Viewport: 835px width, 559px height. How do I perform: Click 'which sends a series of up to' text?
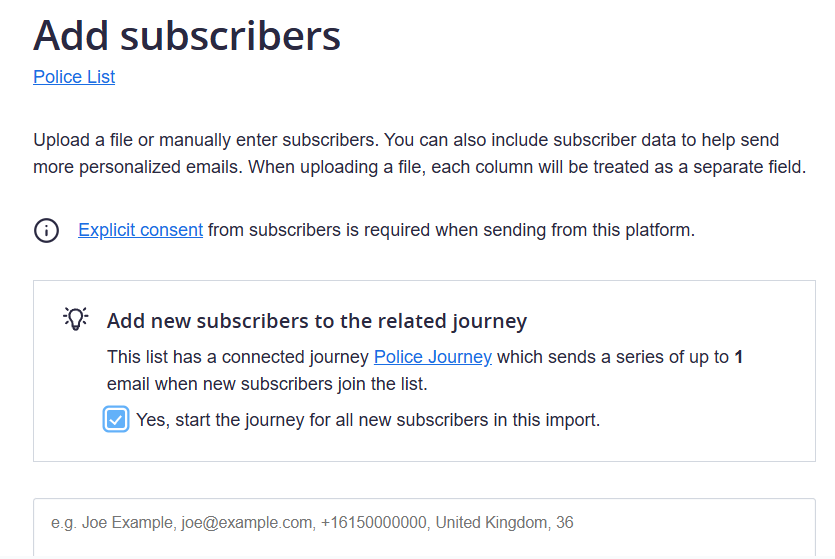coord(612,357)
